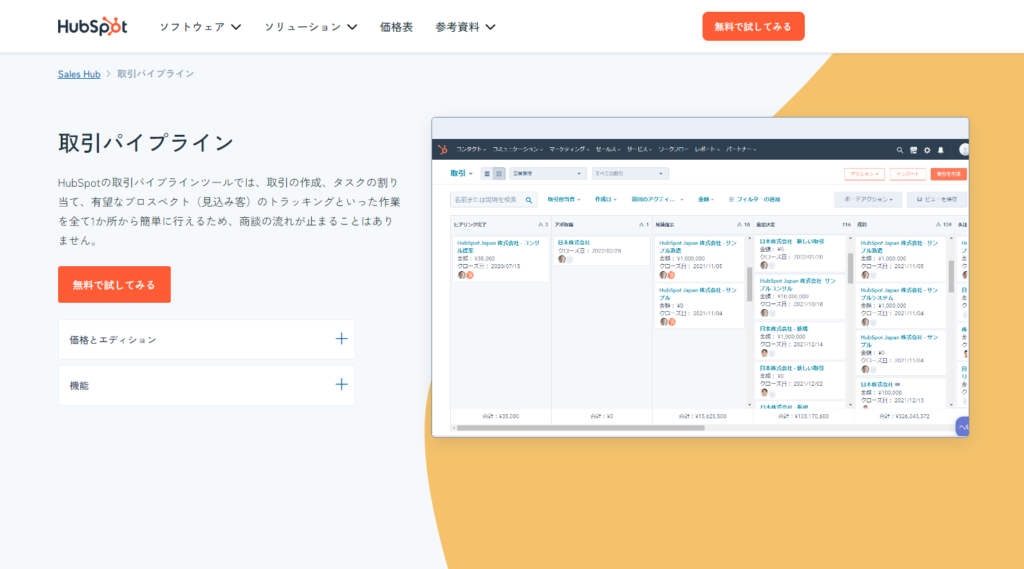The width and height of the screenshot is (1024, 569).
Task: Open the settings gear icon in the app navbar
Action: click(x=927, y=150)
